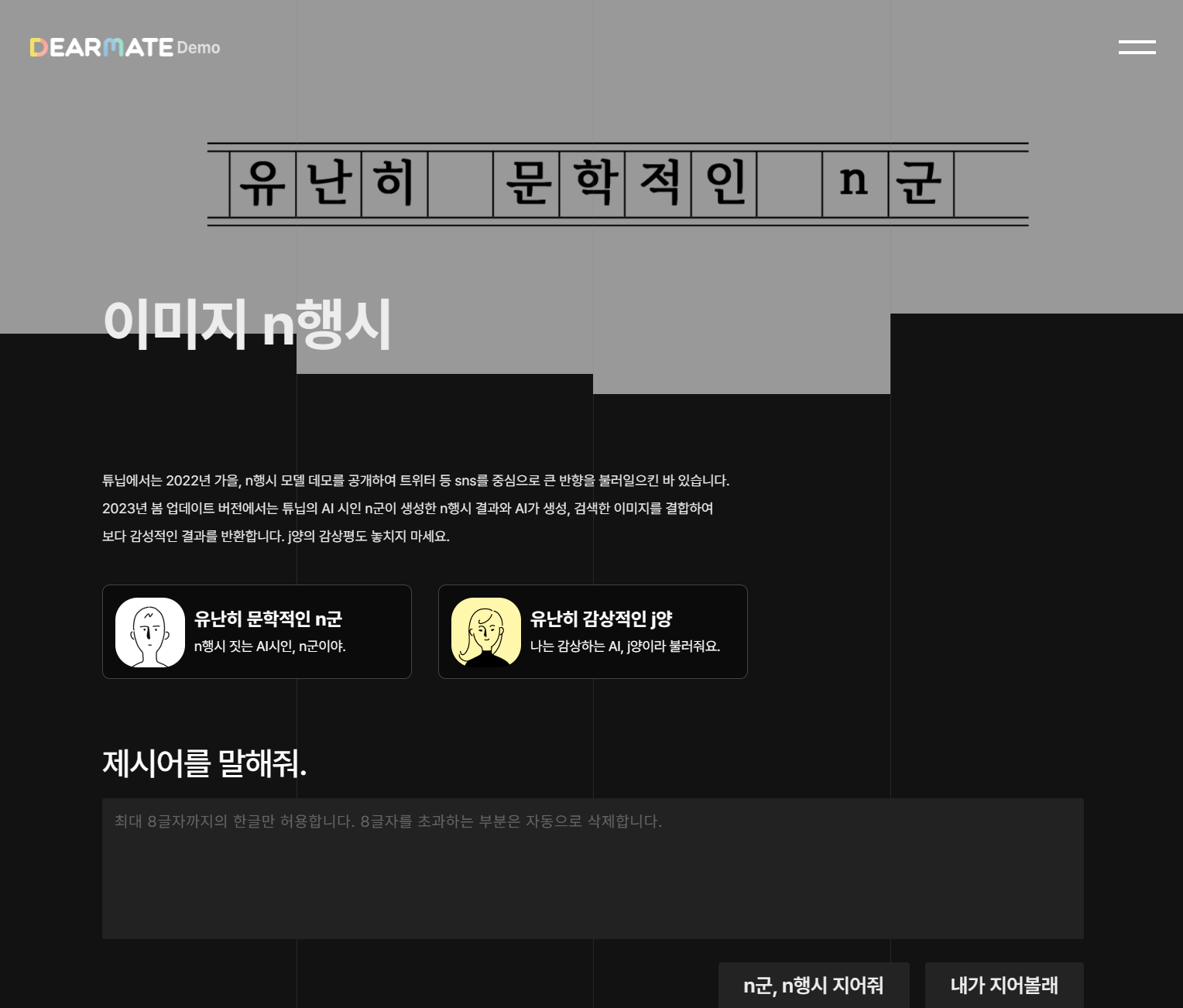1183x1008 pixels.
Task: Click the '제시어를 말해줘' section heading
Action: click(204, 766)
